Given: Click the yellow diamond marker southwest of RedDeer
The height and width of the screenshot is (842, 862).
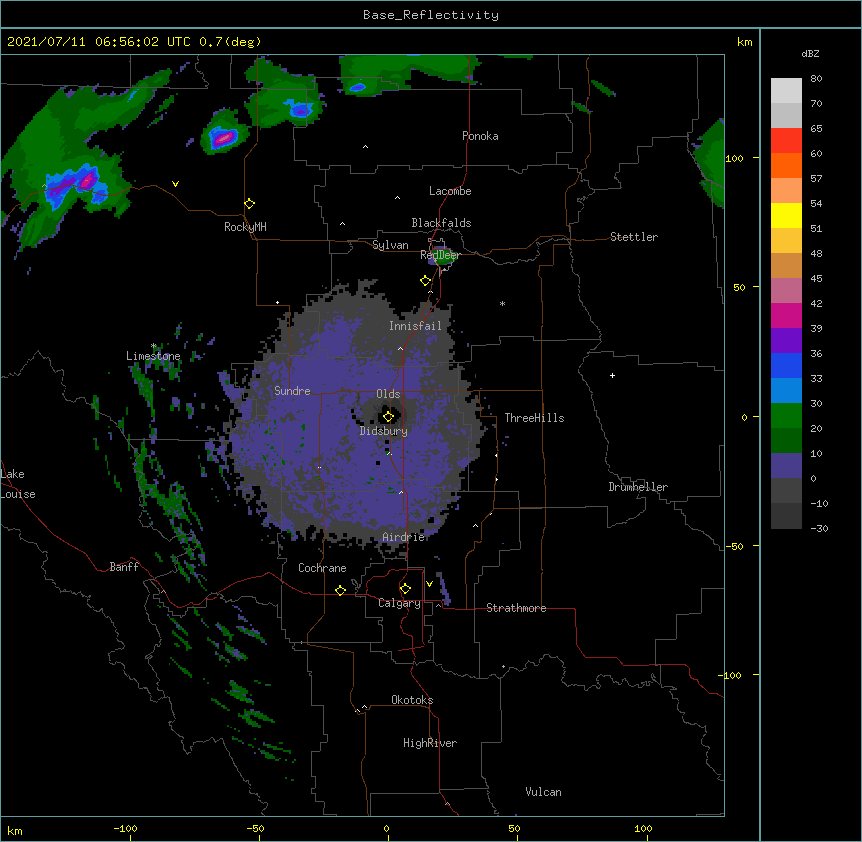Looking at the screenshot, I should [426, 281].
